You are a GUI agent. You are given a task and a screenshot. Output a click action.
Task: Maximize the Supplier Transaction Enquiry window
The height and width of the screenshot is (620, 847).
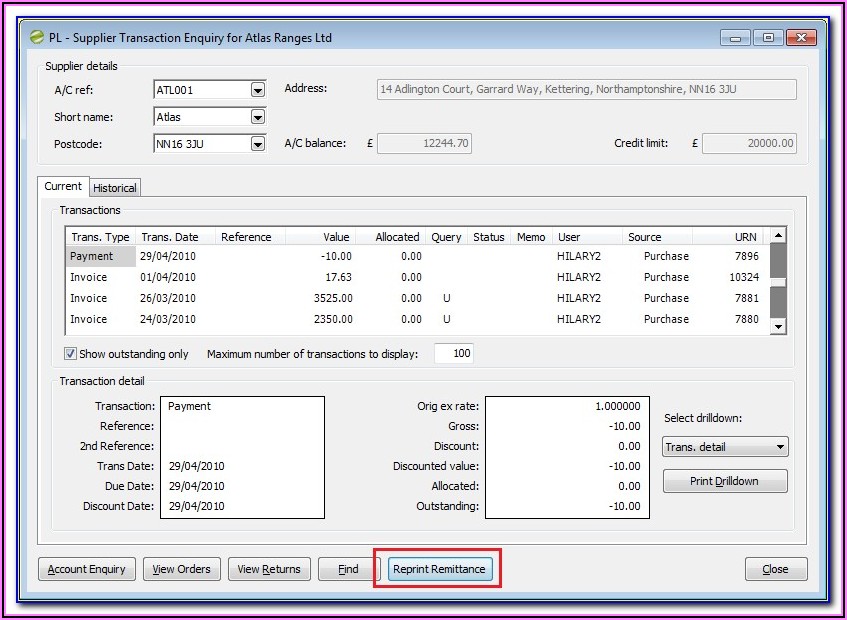(x=767, y=38)
